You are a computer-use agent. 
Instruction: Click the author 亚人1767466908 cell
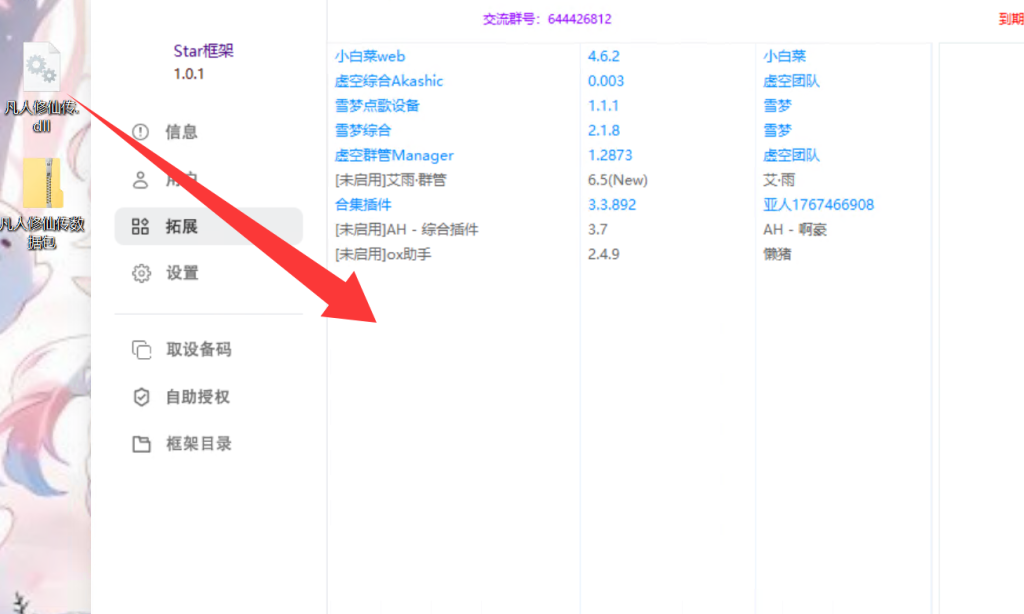818,204
